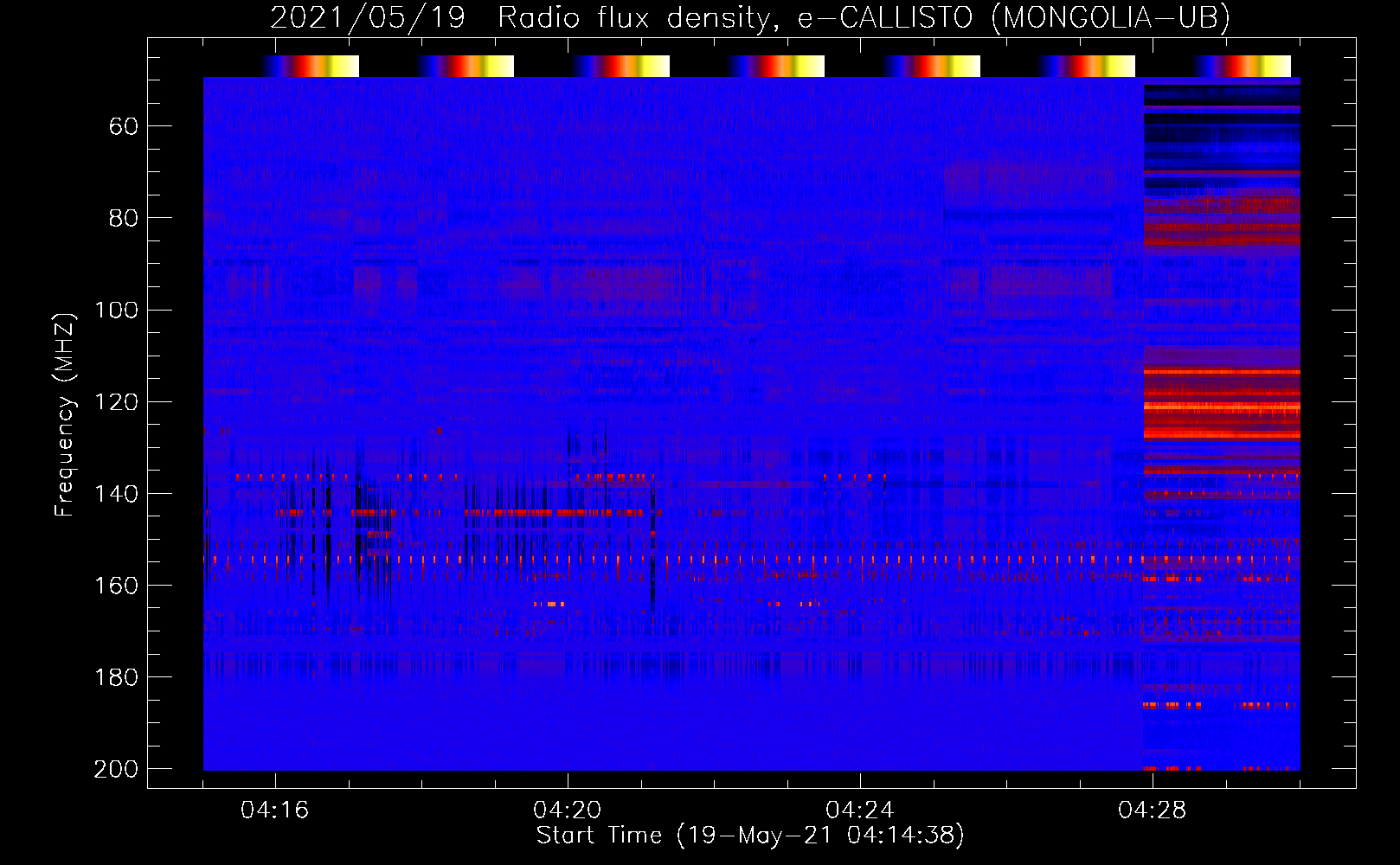Click the 04:24 time tick label

[x=860, y=811]
